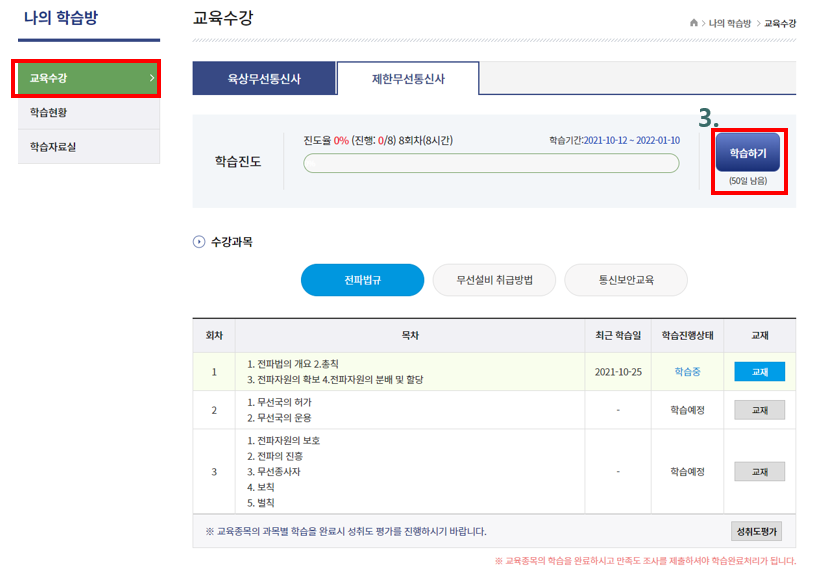The image size is (820, 571).
Task: Select the 전파법규 subject pill
Action: [x=355, y=281]
